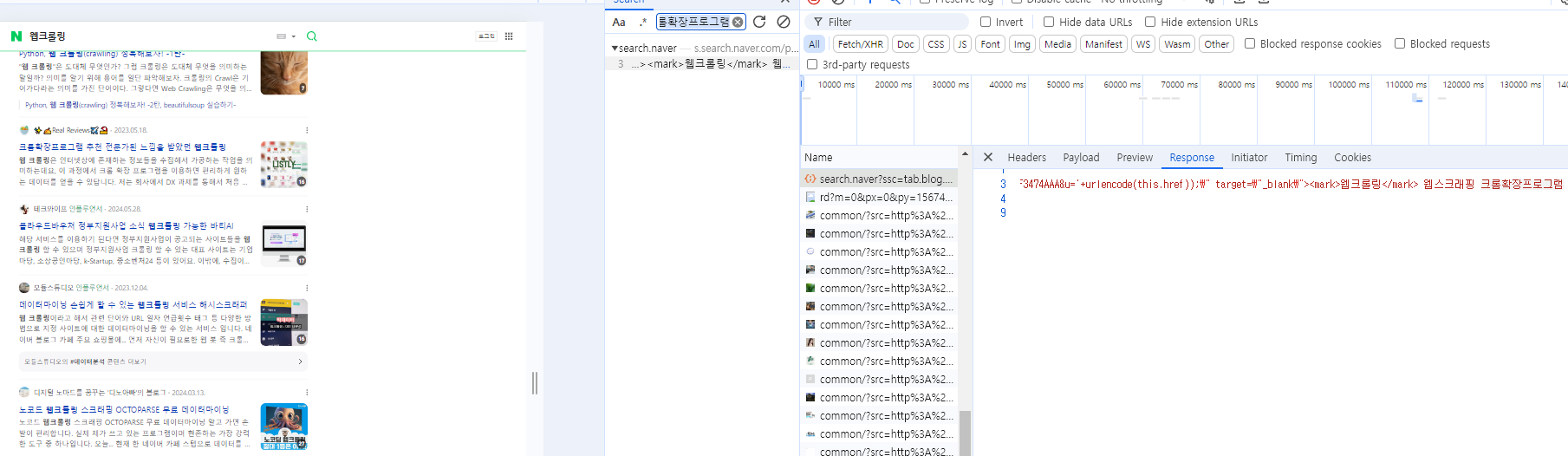The width and height of the screenshot is (1568, 456).
Task: Open the Python 웹 크롤링 2탄 beautifulsoup sub-link
Action: (x=130, y=105)
